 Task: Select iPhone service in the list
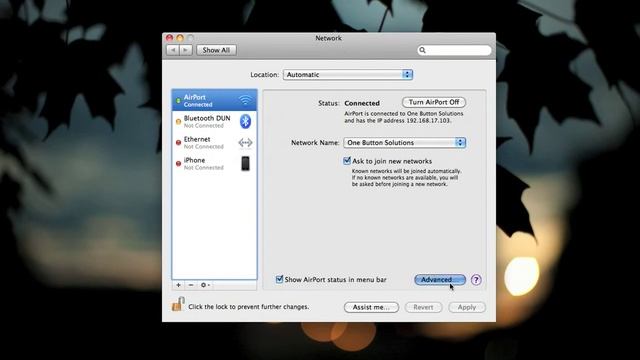click(x=214, y=164)
